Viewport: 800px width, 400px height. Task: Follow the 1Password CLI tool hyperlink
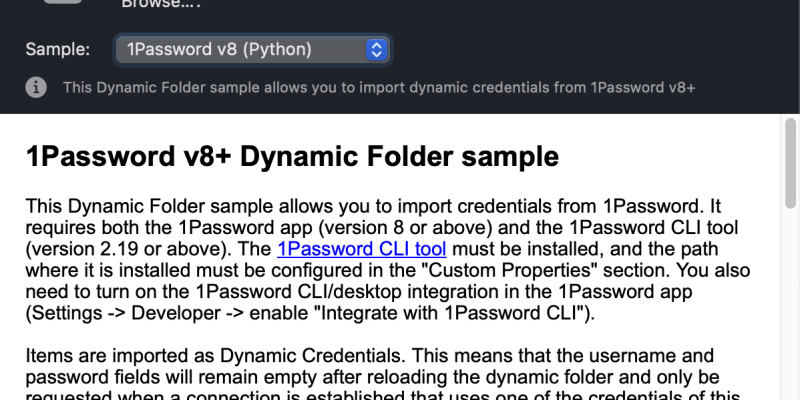point(361,248)
